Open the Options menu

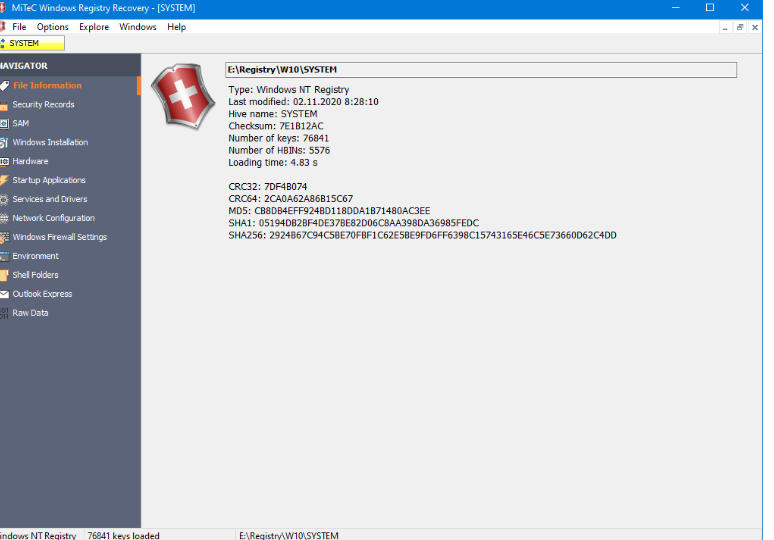53,27
